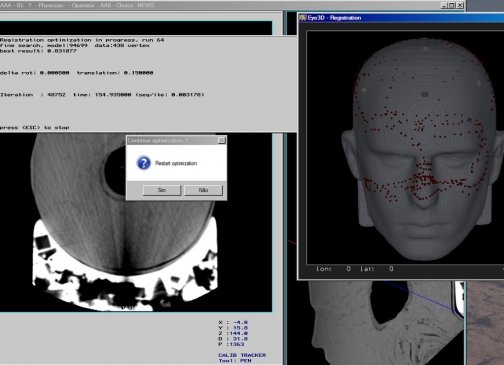The image size is (504, 365).
Task: Click the 'Restart optimization' dialog text
Action: (176, 163)
